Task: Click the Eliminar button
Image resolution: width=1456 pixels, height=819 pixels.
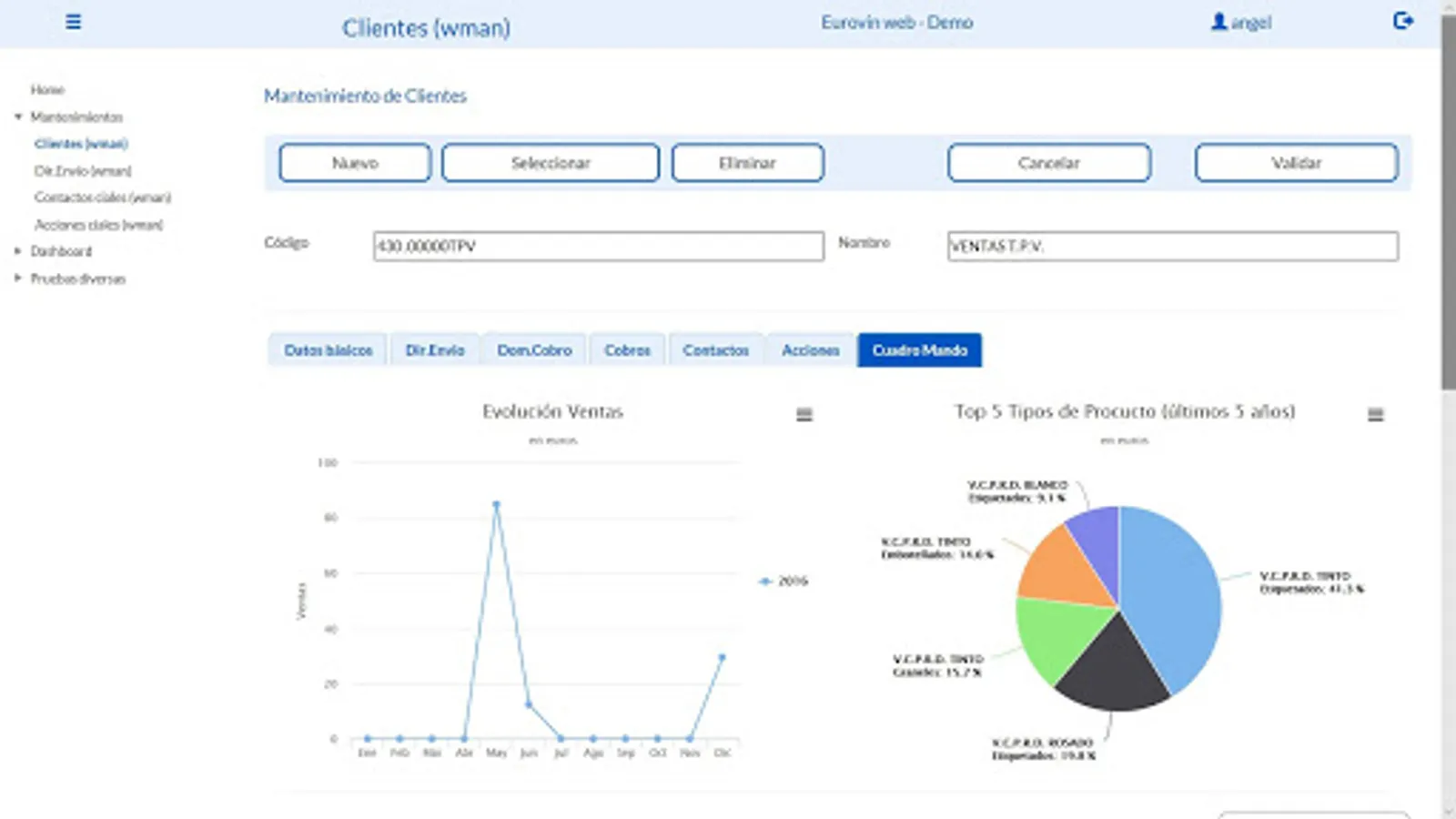Action: [748, 163]
